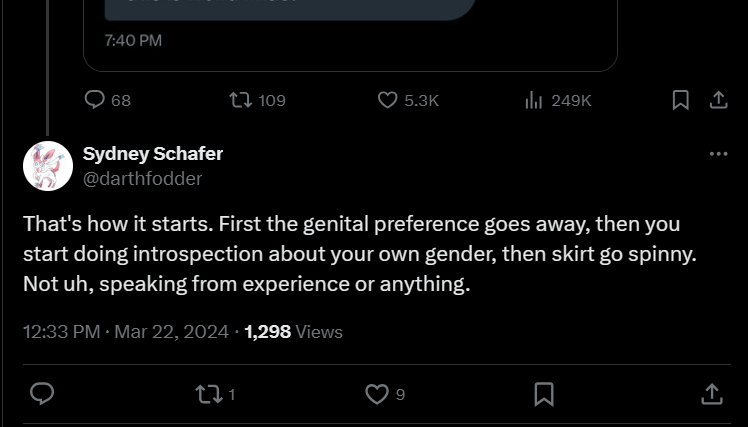Open Sydney Schafer's display name link

(152, 153)
